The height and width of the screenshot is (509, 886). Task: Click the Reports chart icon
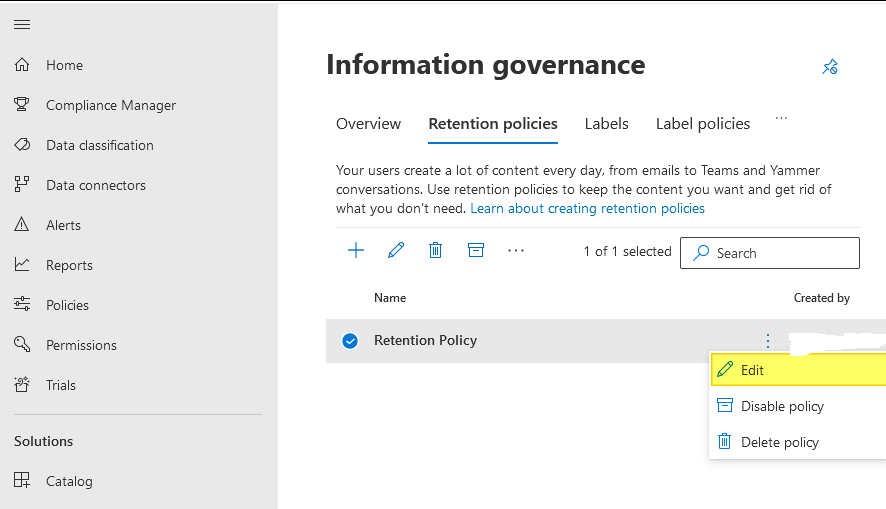coord(22,264)
